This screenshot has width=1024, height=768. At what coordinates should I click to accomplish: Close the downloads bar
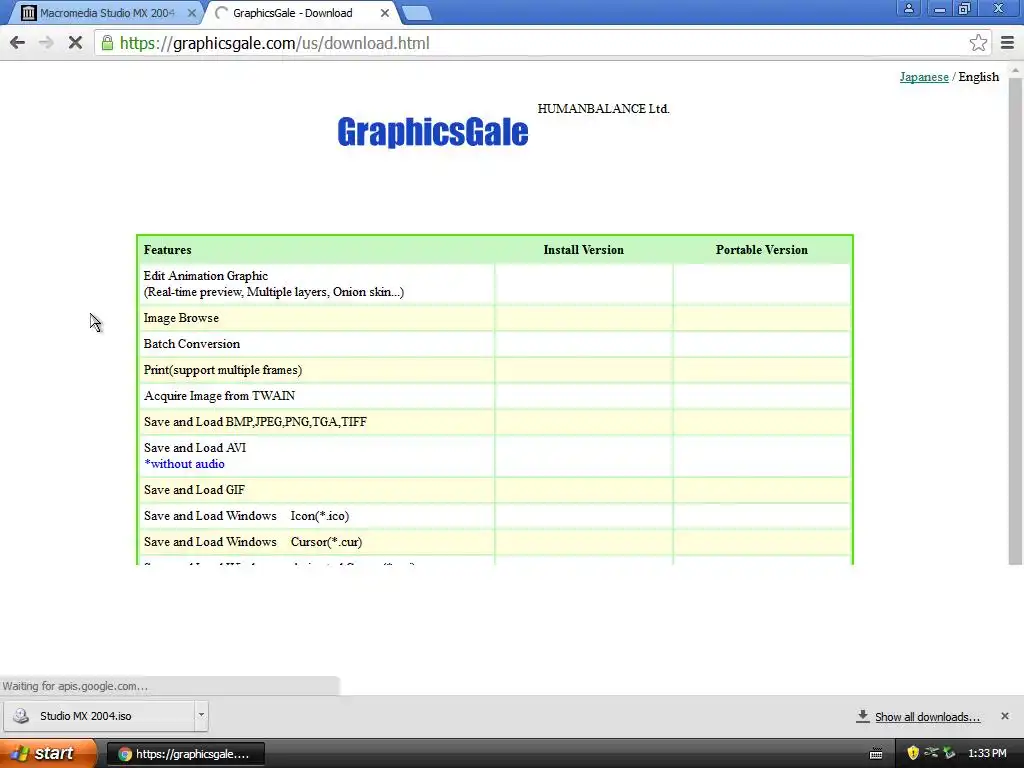1004,716
